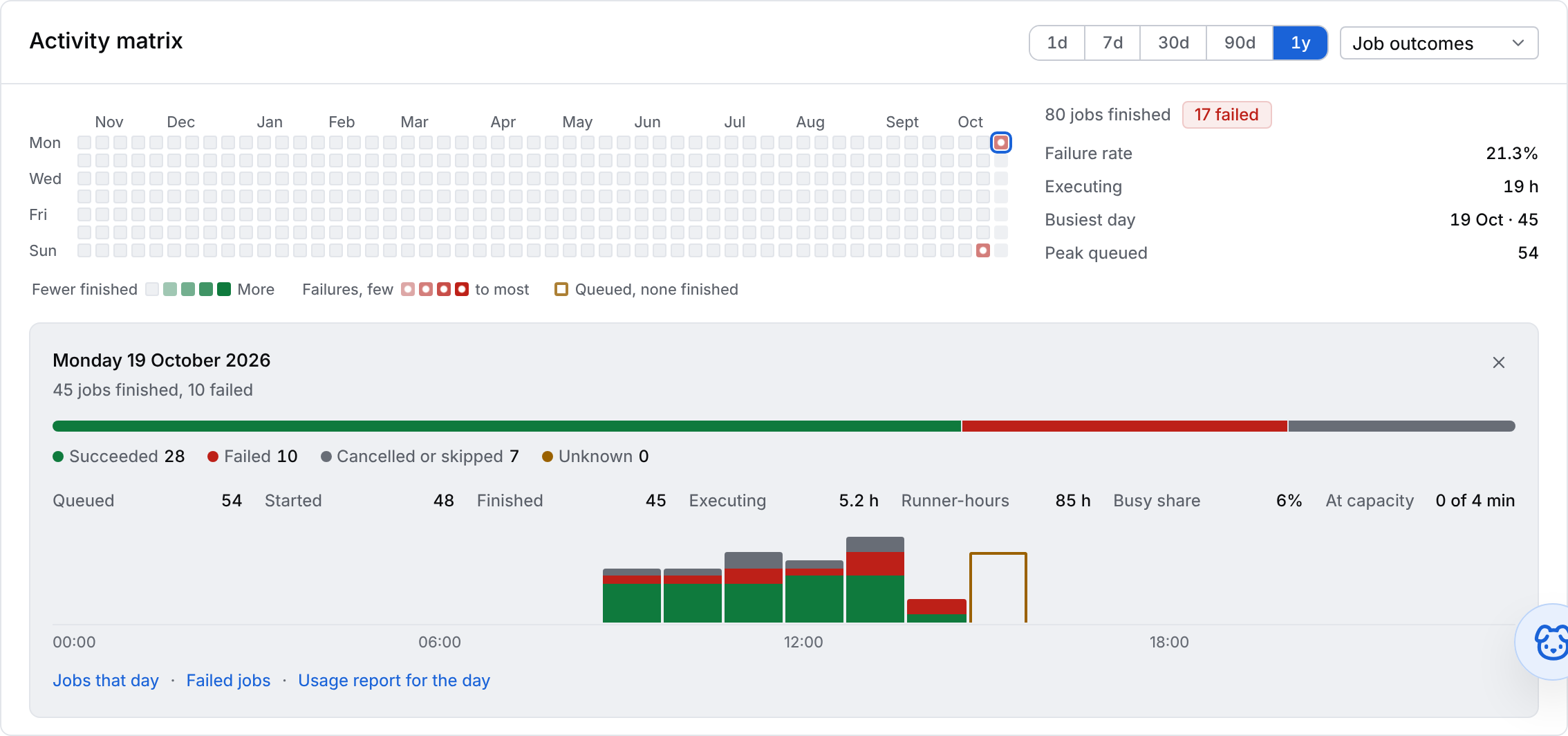
Task: Click the Runner-hours 85 h value
Action: tap(1073, 501)
